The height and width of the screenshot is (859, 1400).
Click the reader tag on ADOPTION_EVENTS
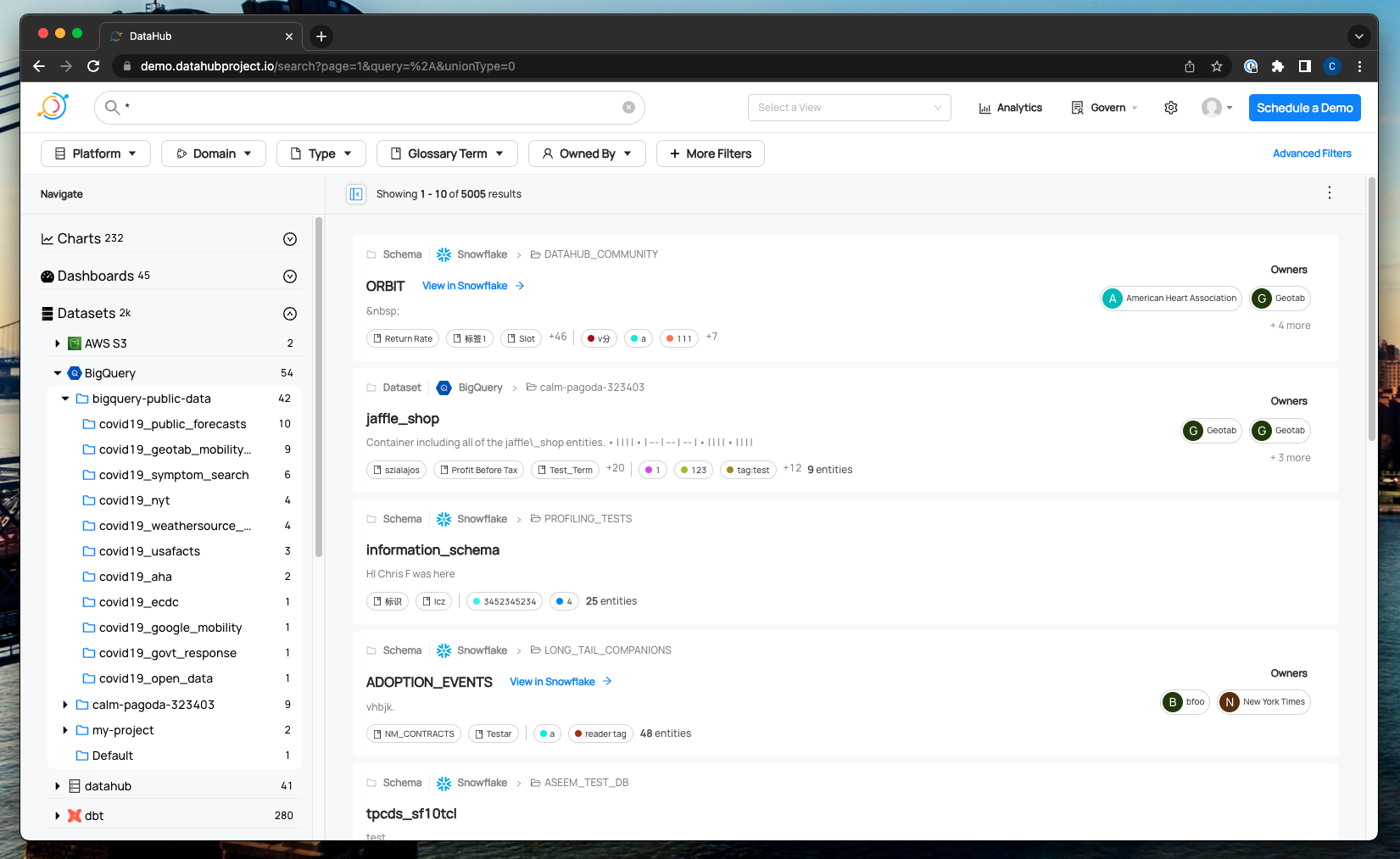[600, 733]
